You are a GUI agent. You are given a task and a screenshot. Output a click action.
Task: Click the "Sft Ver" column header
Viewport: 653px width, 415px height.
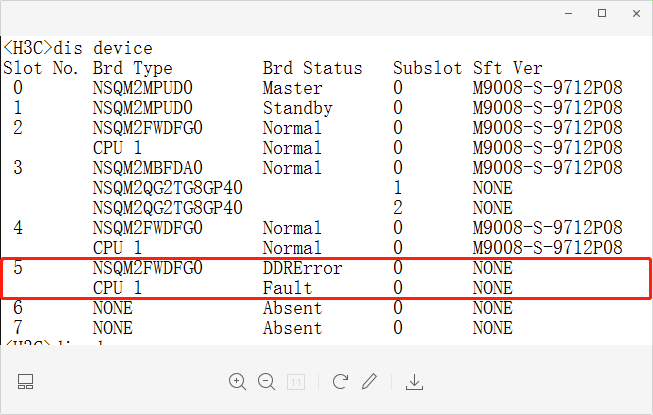coord(507,68)
